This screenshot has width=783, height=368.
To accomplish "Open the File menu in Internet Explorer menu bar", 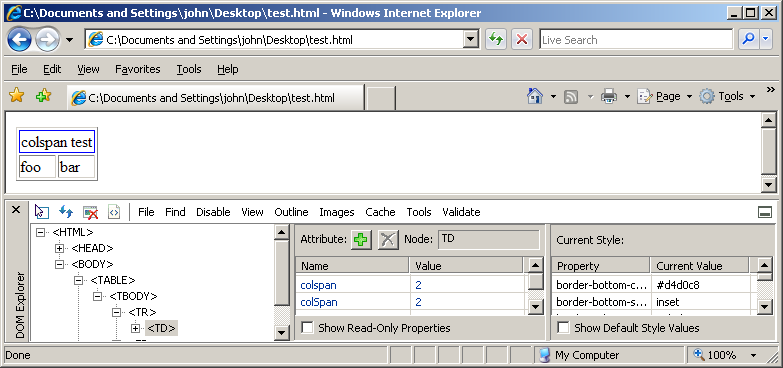I will tap(19, 69).
